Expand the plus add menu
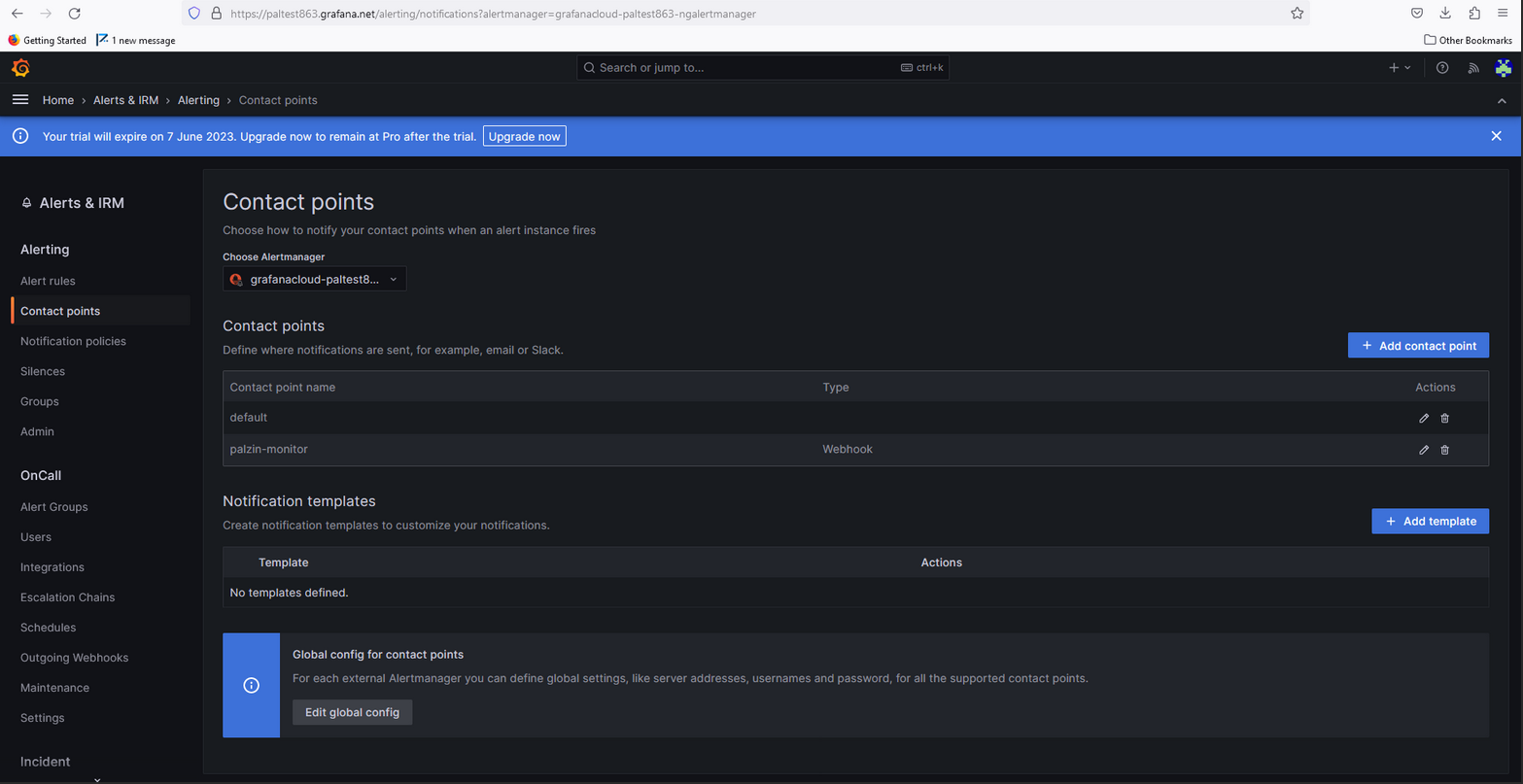 click(x=1400, y=68)
